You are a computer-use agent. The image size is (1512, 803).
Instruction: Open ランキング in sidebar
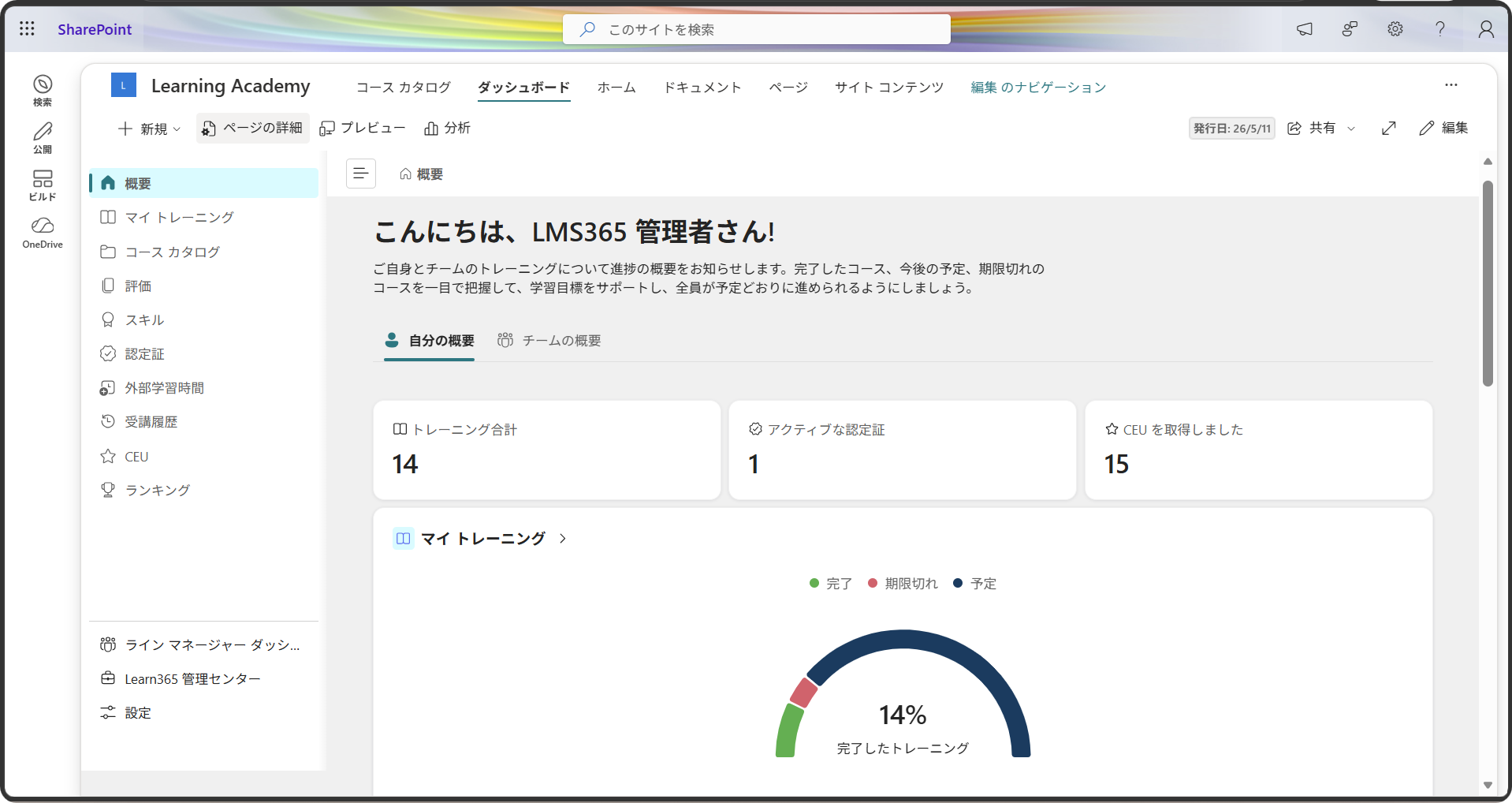[x=204, y=491]
